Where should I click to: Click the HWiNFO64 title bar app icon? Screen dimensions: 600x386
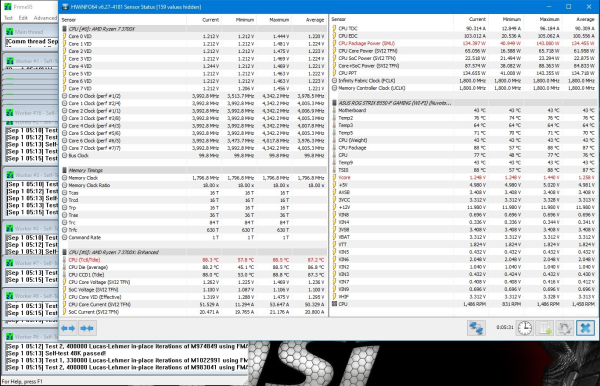65,7
